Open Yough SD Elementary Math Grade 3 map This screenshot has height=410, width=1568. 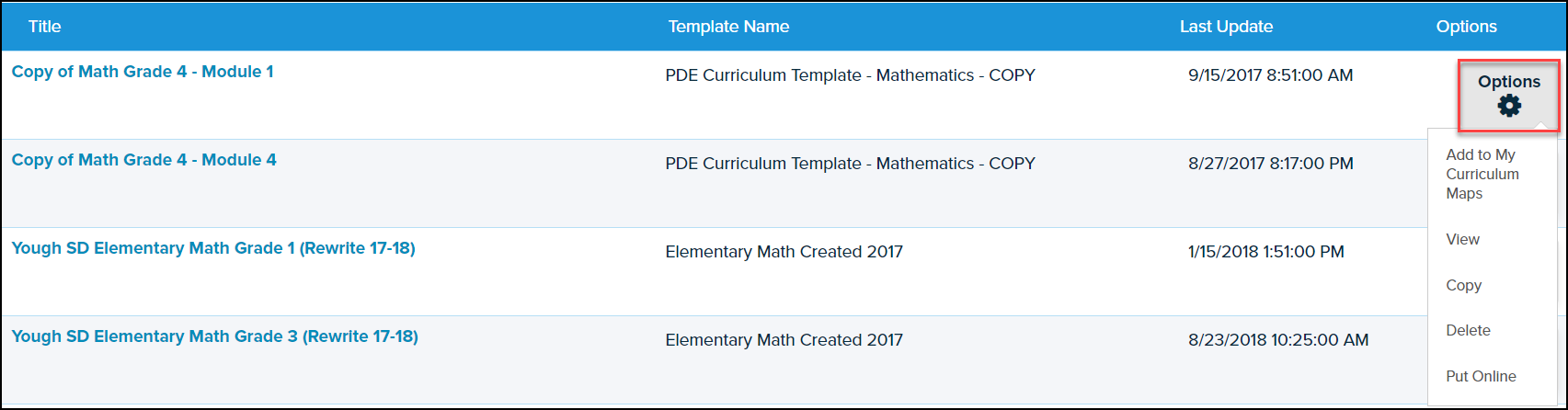(214, 336)
